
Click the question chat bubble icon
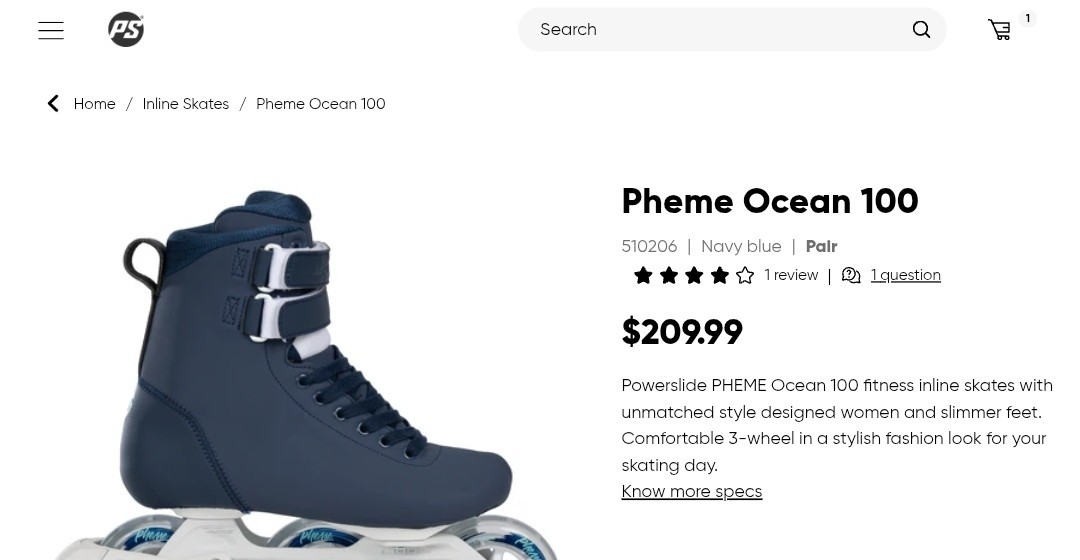click(851, 275)
